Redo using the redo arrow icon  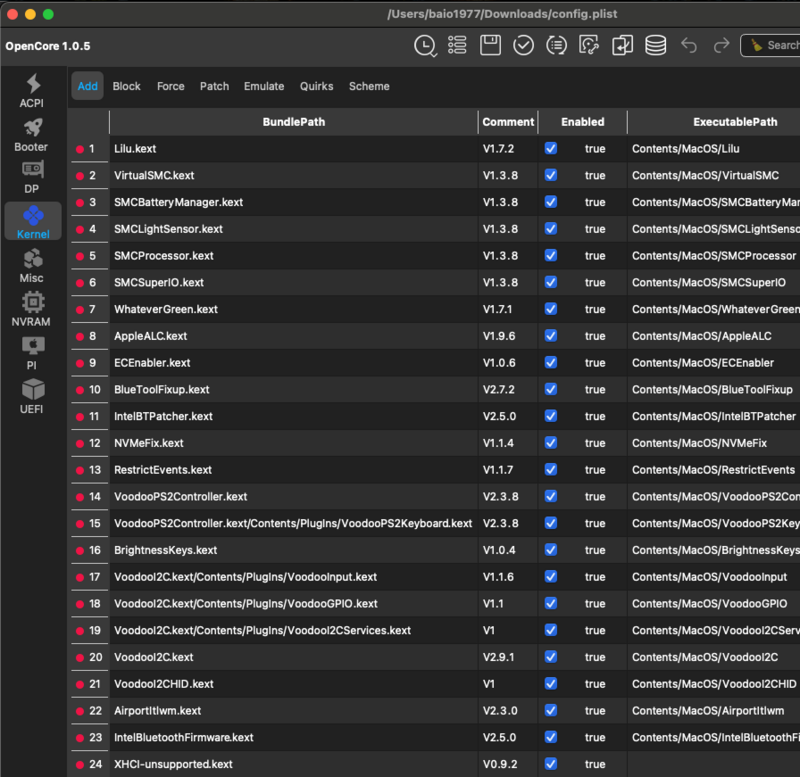(720, 45)
